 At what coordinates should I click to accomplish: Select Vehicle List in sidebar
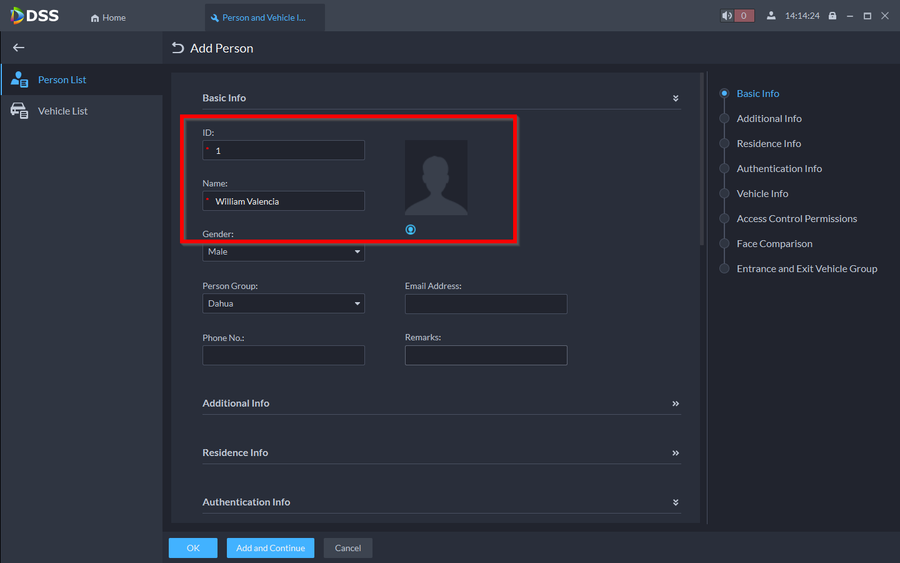[82, 111]
